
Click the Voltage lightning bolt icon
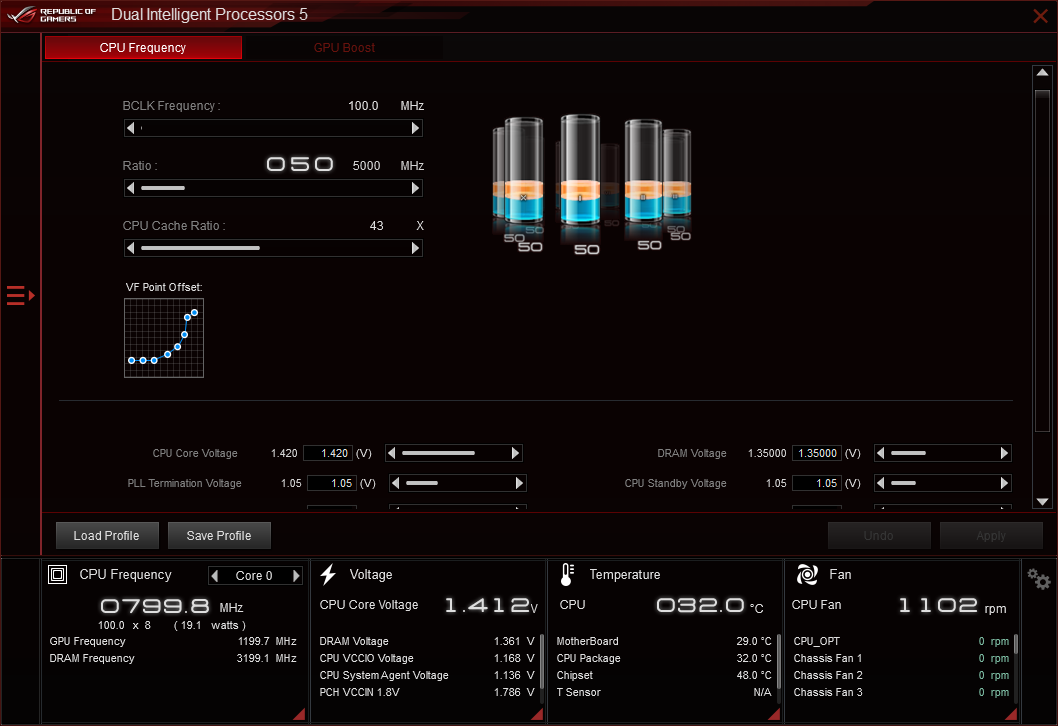pyautogui.click(x=328, y=575)
